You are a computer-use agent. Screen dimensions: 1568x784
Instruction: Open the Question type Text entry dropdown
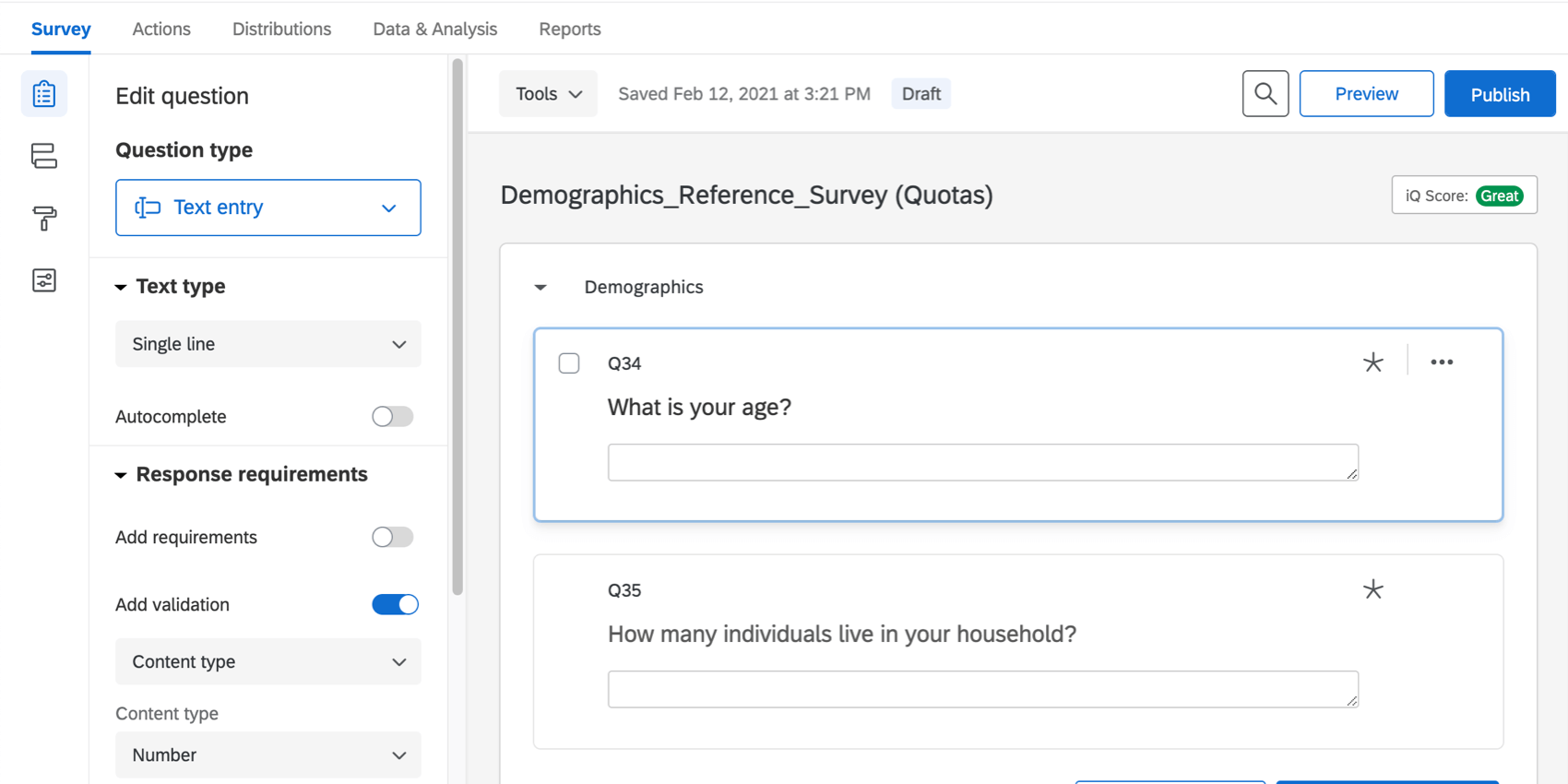coord(268,208)
